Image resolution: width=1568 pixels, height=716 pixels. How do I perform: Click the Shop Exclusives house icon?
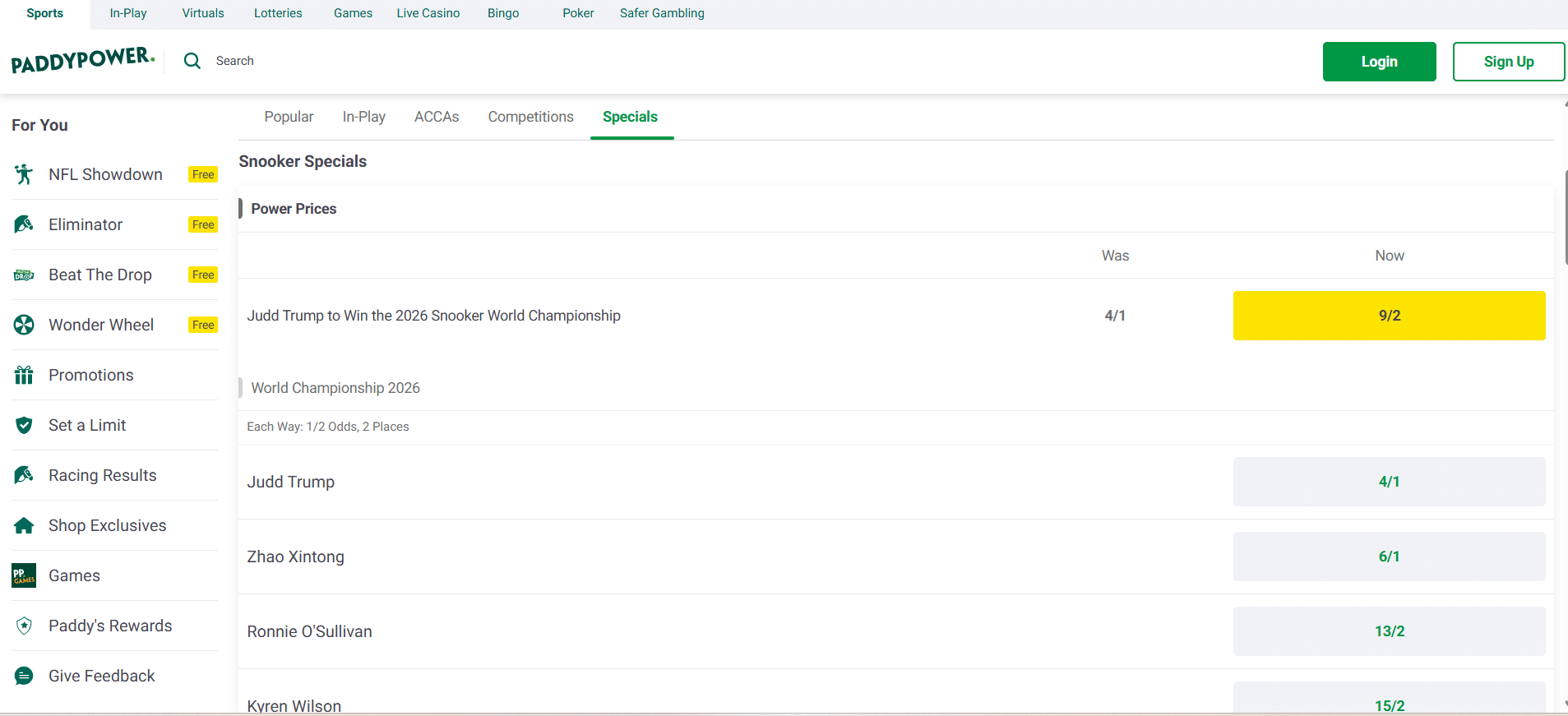tap(24, 525)
